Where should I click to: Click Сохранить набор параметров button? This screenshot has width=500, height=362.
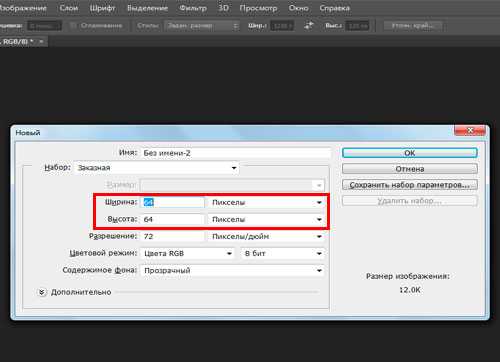point(410,185)
